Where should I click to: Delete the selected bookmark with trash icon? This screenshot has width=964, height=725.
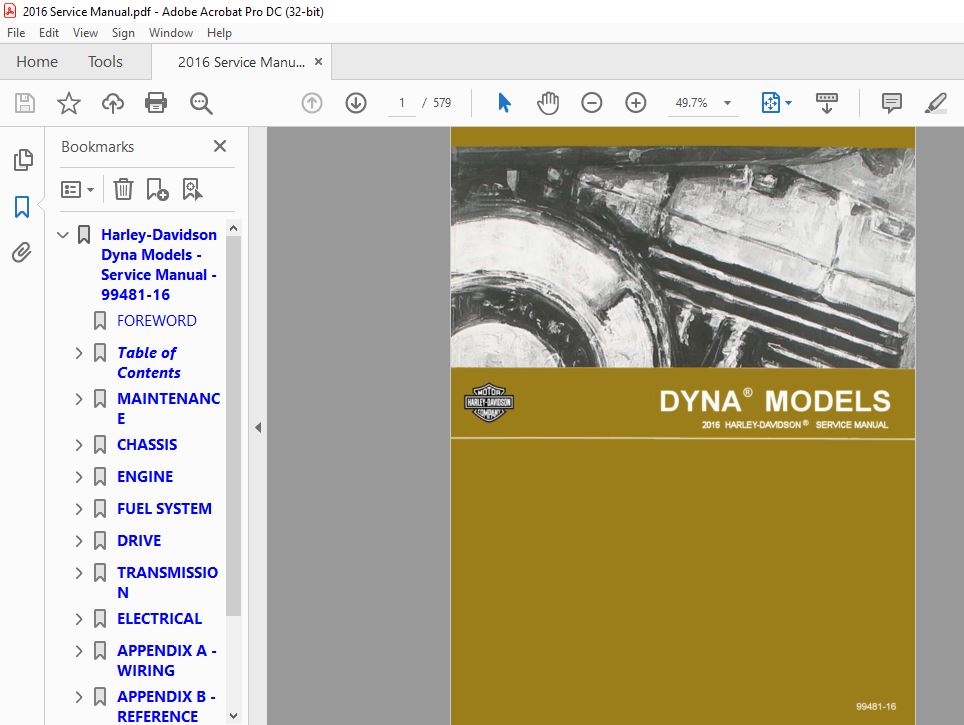(123, 189)
